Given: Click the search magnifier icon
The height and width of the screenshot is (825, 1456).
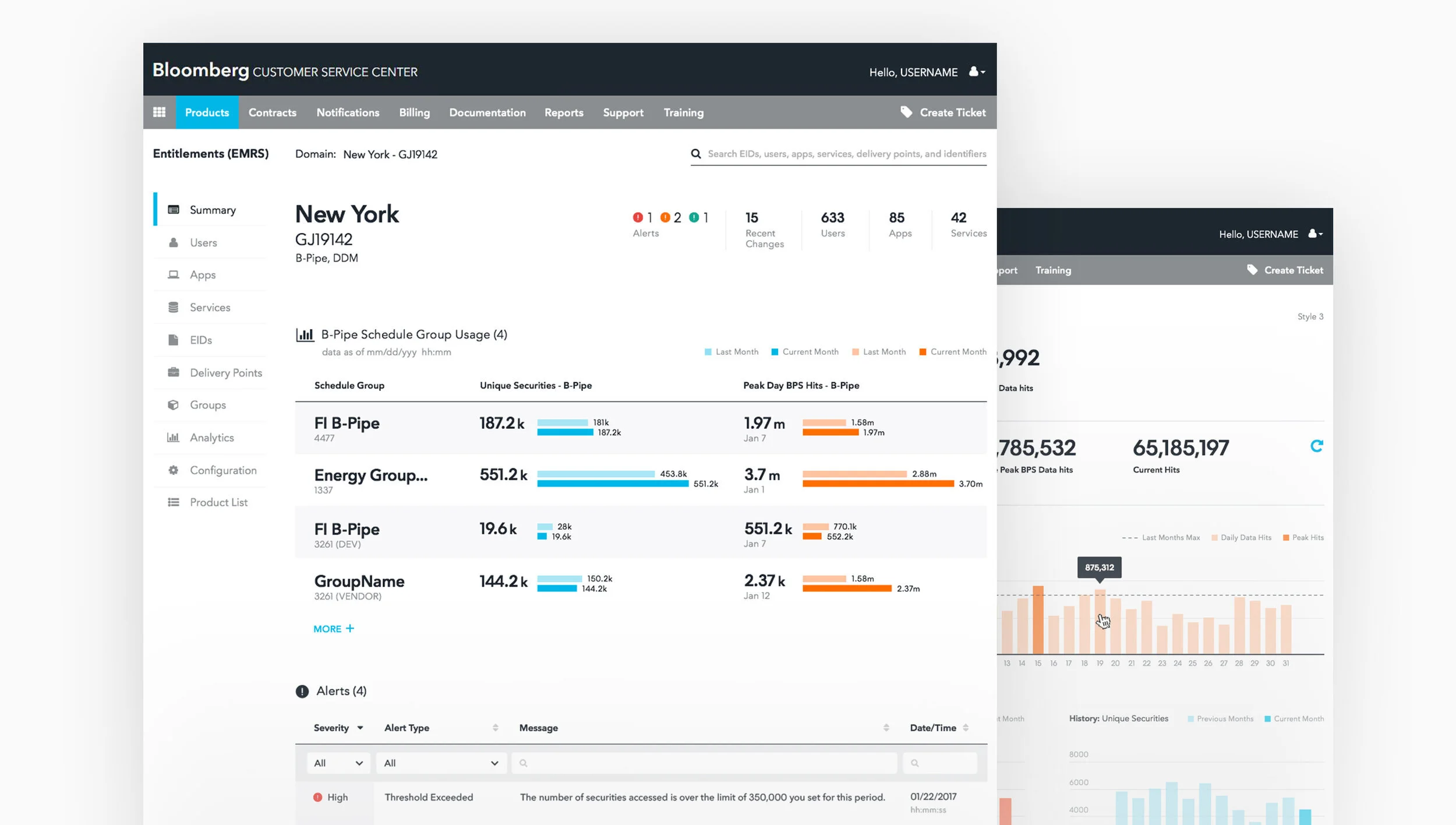Looking at the screenshot, I should pyautogui.click(x=695, y=154).
